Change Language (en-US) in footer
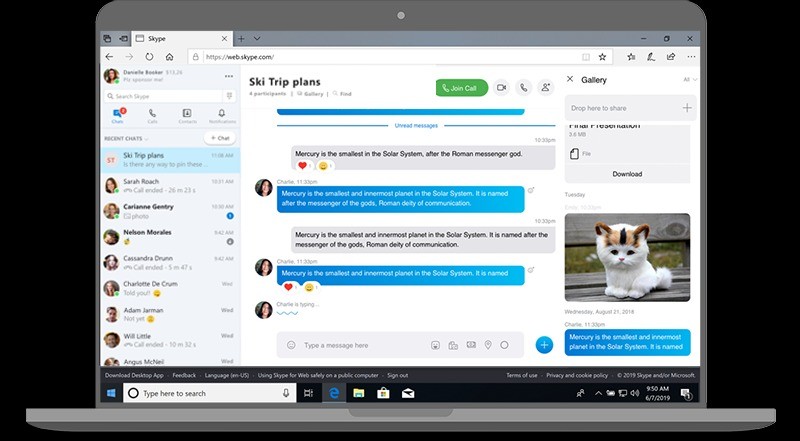This screenshot has height=441, width=800. (227, 375)
